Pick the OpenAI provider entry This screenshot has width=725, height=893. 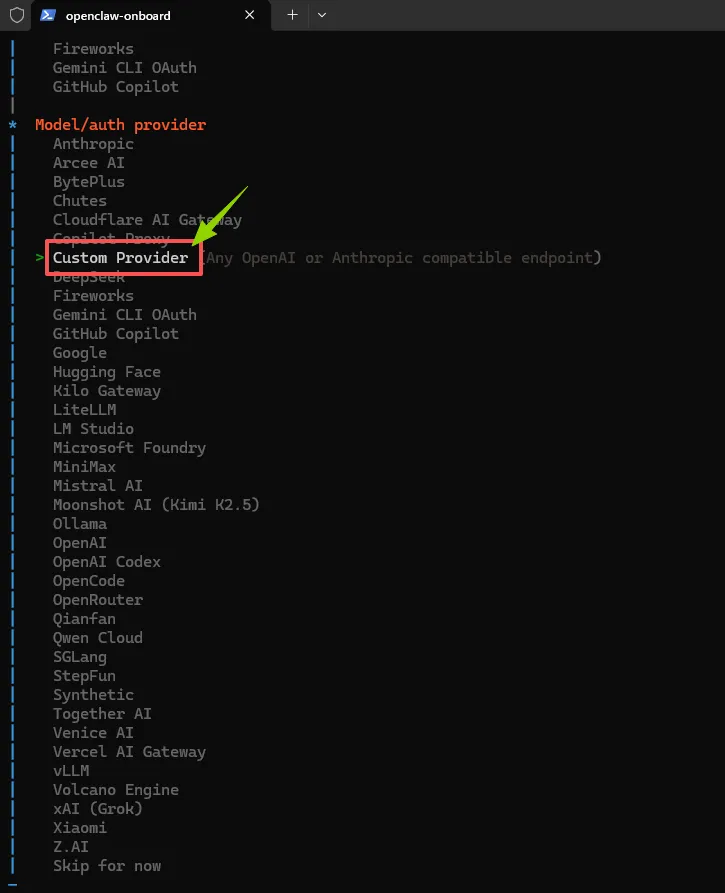pyautogui.click(x=80, y=543)
